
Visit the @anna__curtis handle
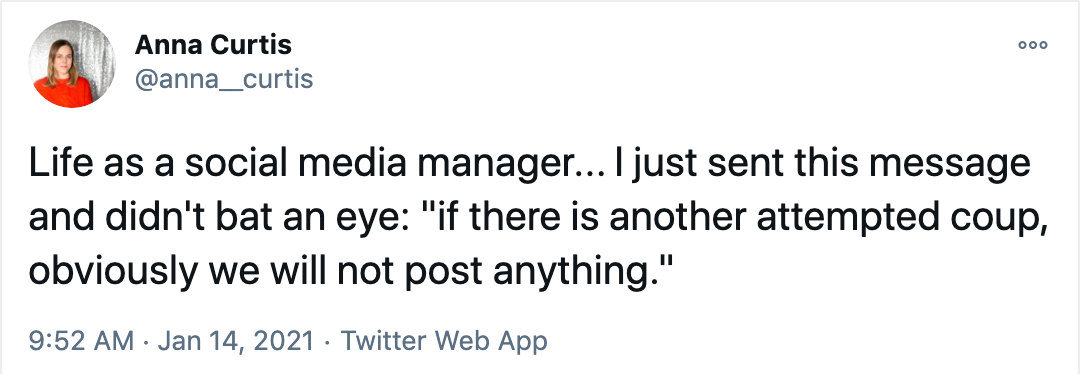point(224,79)
